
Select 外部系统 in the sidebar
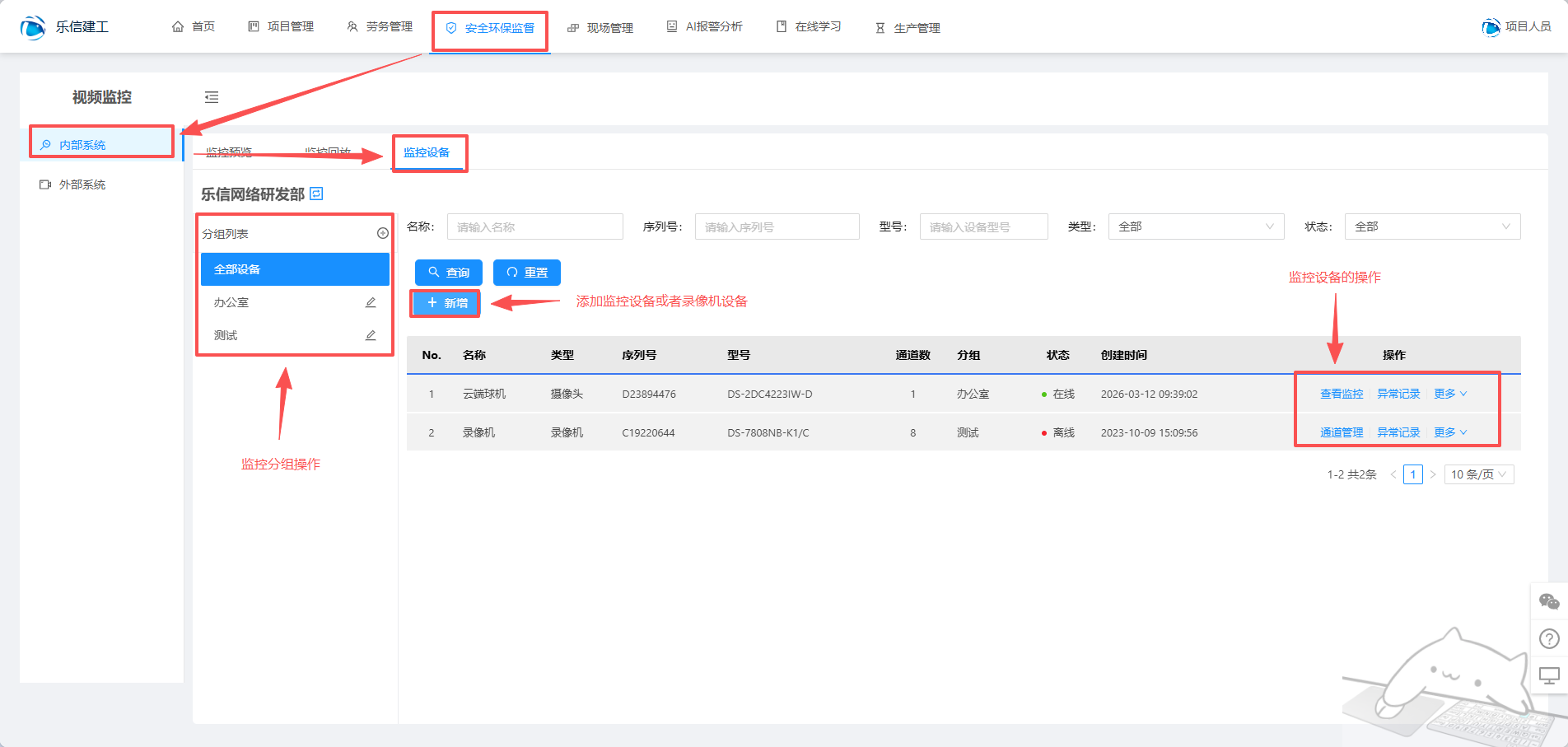82,184
